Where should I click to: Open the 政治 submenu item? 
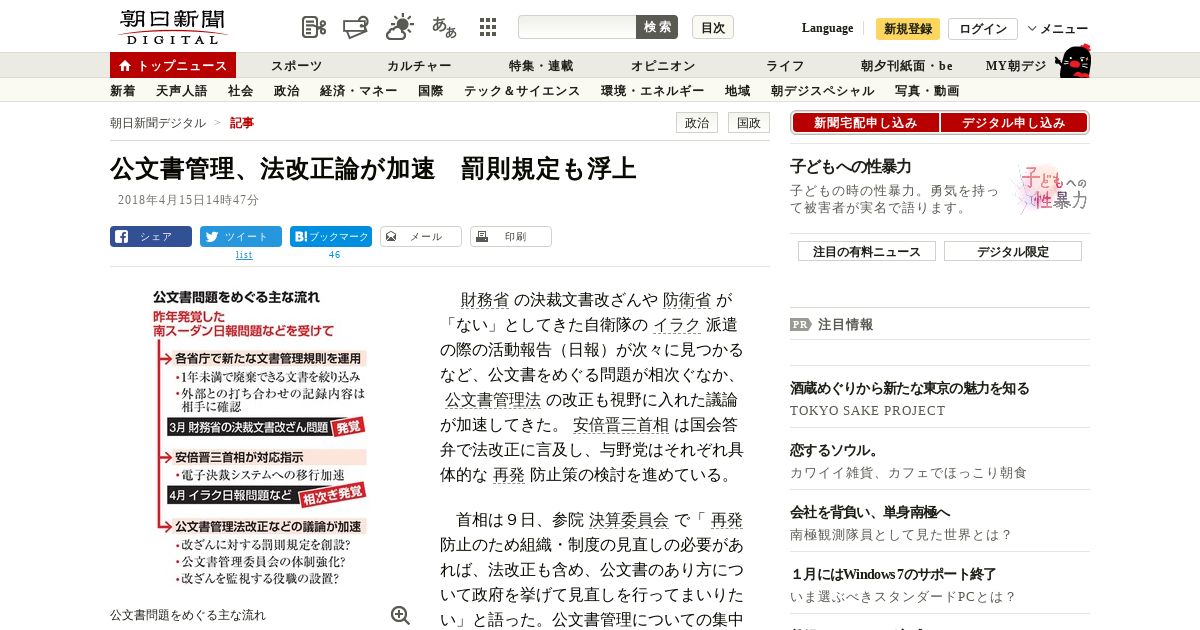pos(286,90)
